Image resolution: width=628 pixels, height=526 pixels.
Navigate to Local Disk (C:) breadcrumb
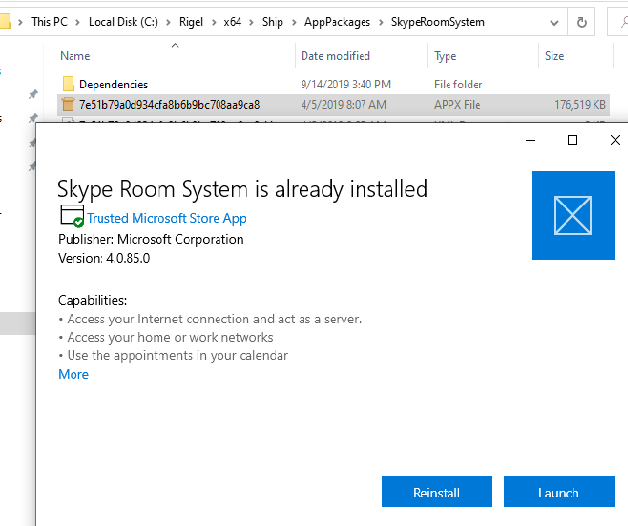(123, 22)
